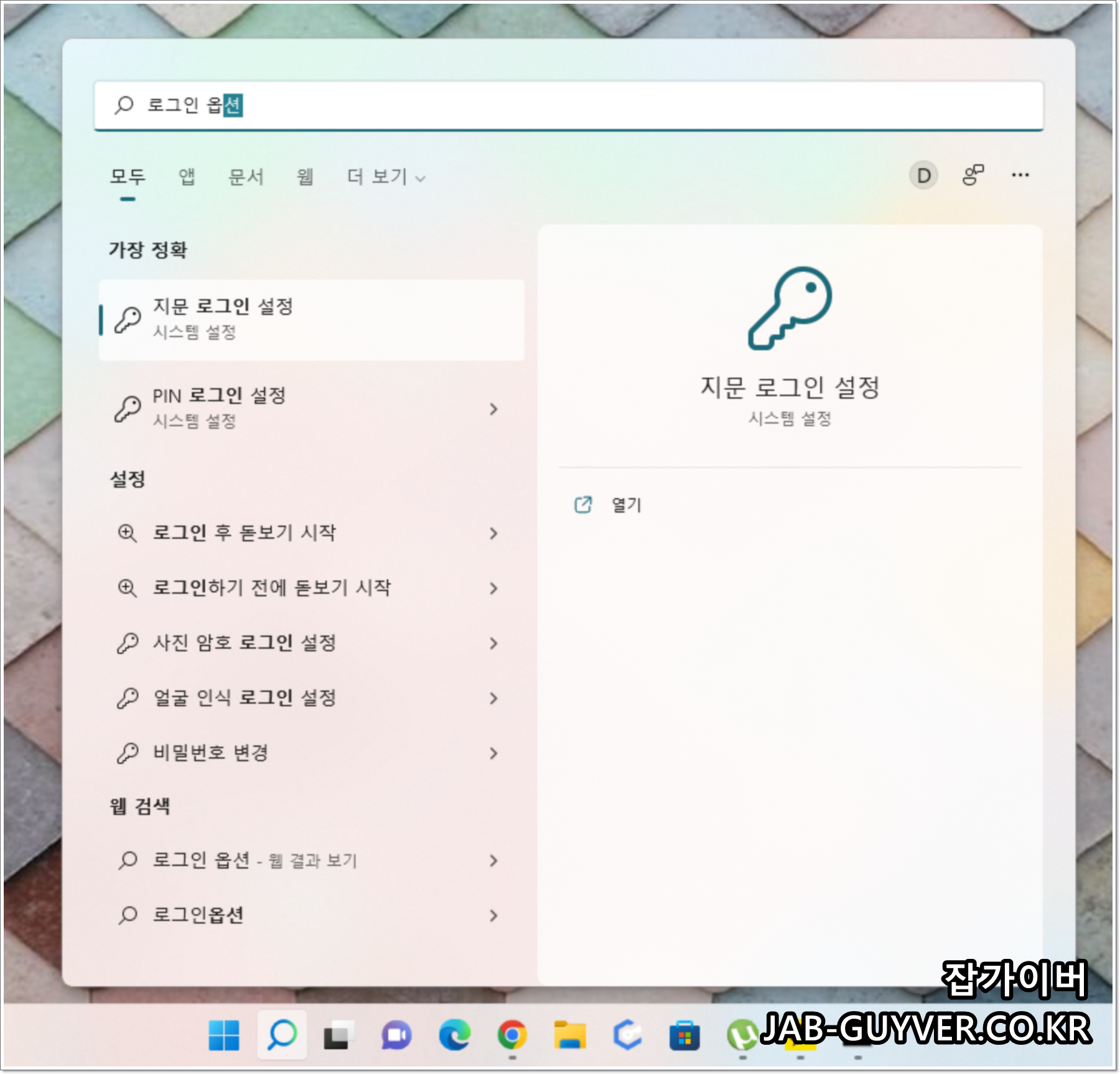Viewport: 1120px width, 1074px height.
Task: Expand chevron for 로그인옵션 suggestion
Action: (x=494, y=915)
